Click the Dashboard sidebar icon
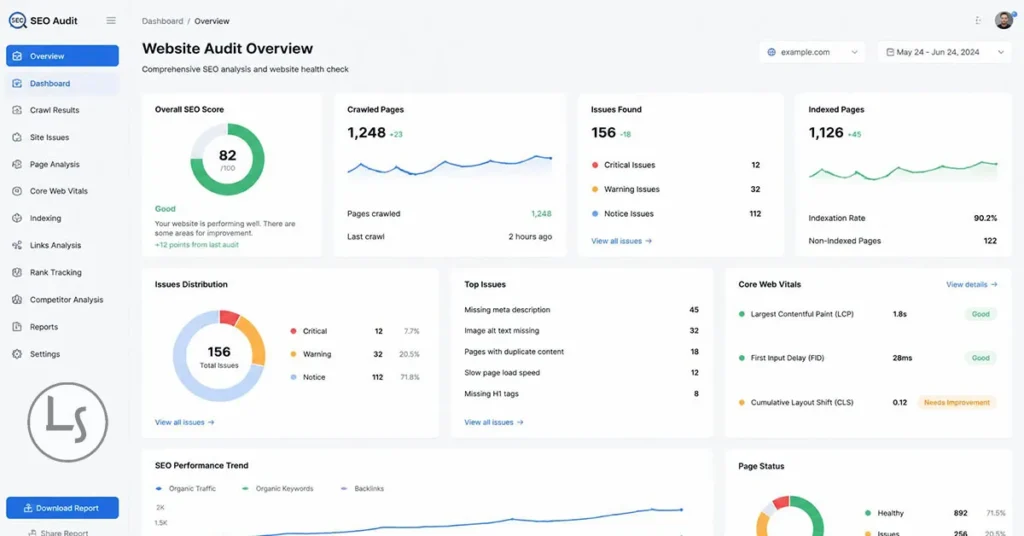 (x=18, y=84)
